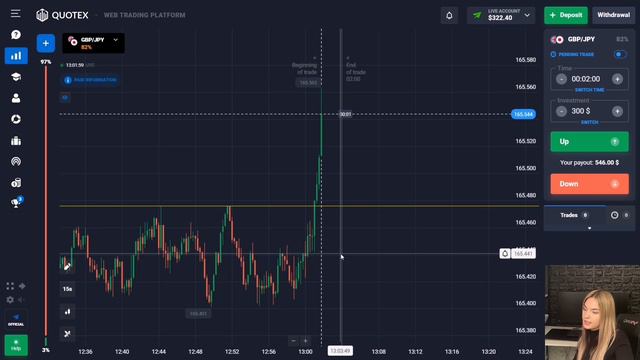
Task: Toggle the sound speaker icon
Action: coord(22,300)
